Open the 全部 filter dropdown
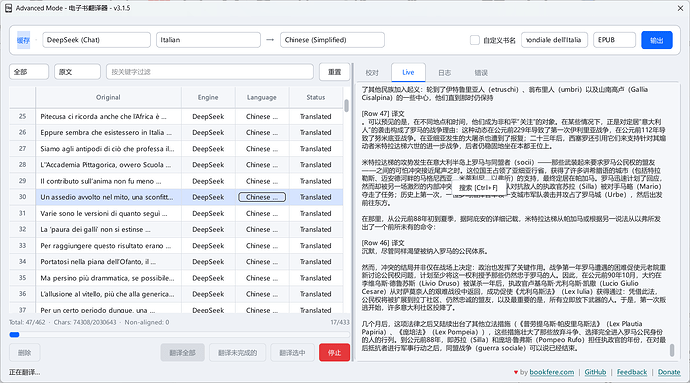This screenshot has width=690, height=383. click(29, 72)
